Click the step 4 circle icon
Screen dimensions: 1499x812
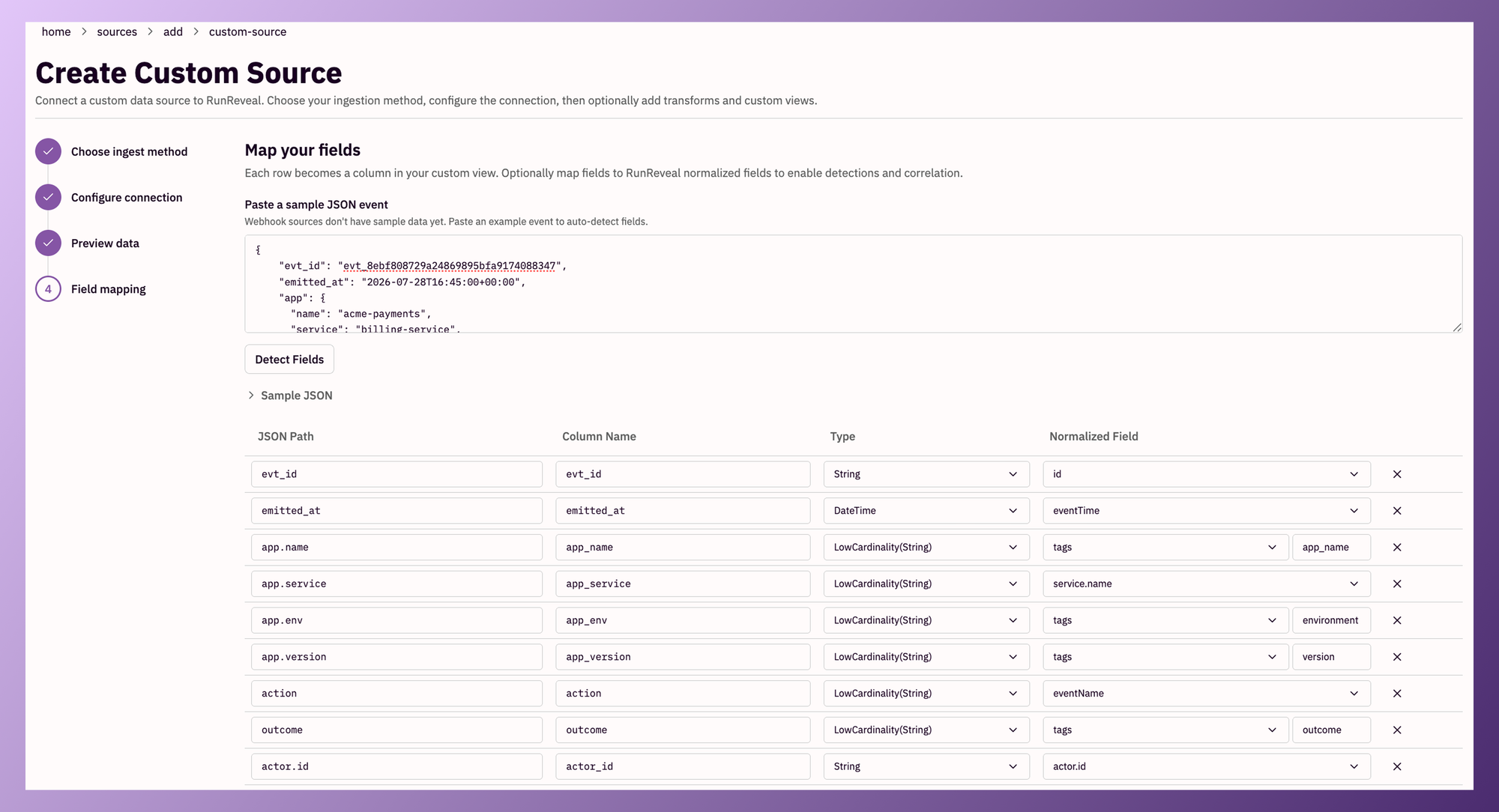click(48, 289)
